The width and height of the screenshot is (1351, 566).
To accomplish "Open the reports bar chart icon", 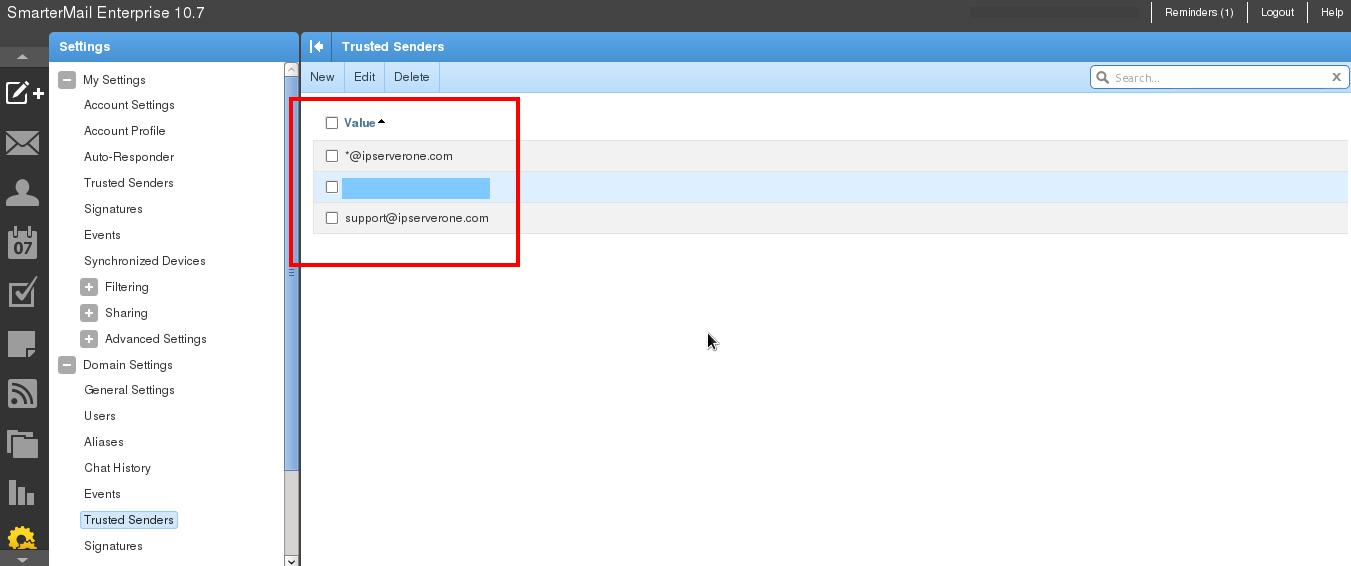I will [x=22, y=492].
